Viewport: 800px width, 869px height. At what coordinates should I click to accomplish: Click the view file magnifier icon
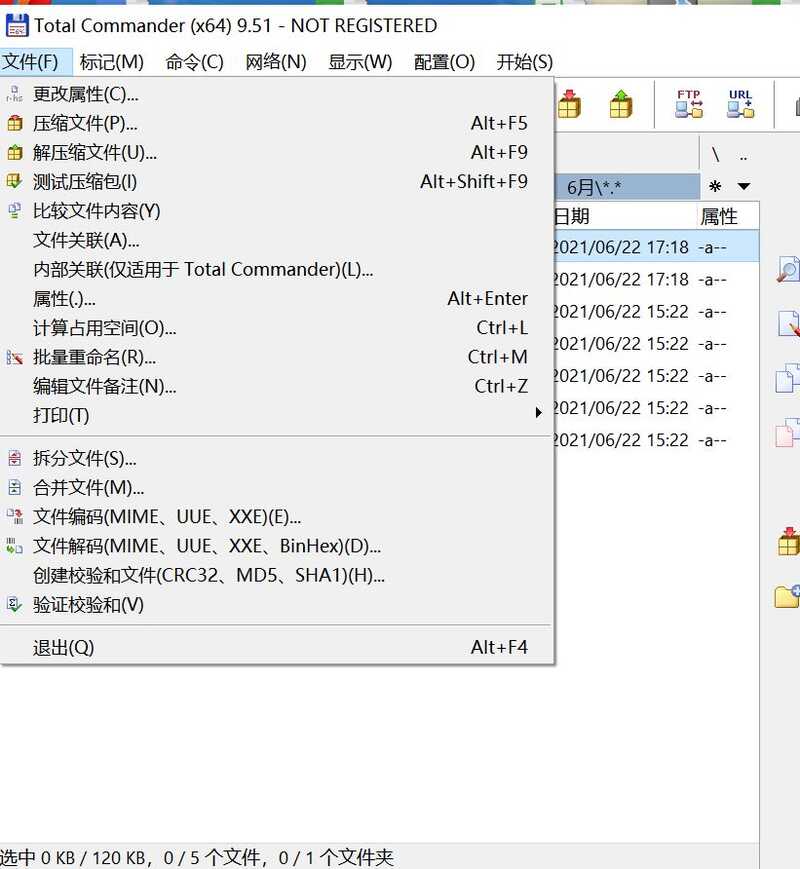(788, 270)
